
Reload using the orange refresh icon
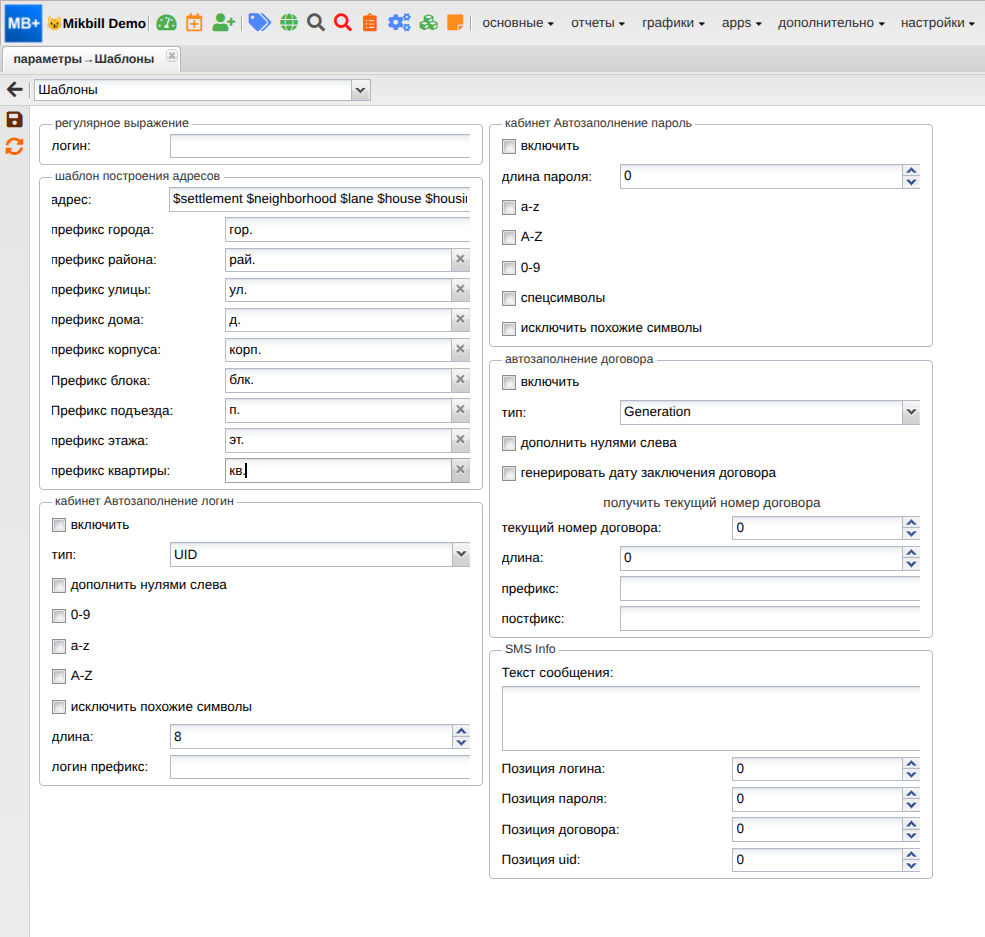[x=14, y=146]
